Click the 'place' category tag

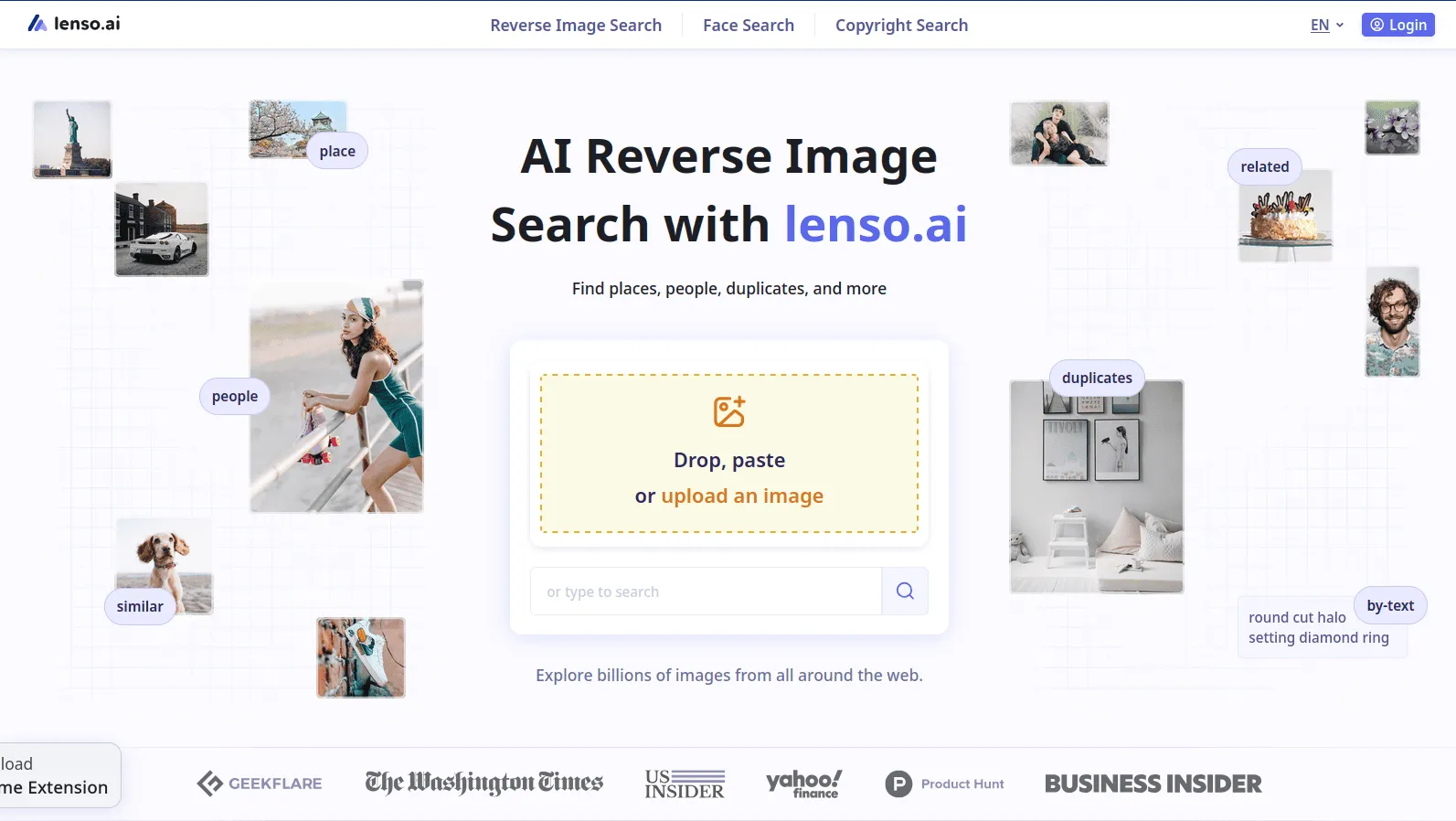[x=337, y=151]
